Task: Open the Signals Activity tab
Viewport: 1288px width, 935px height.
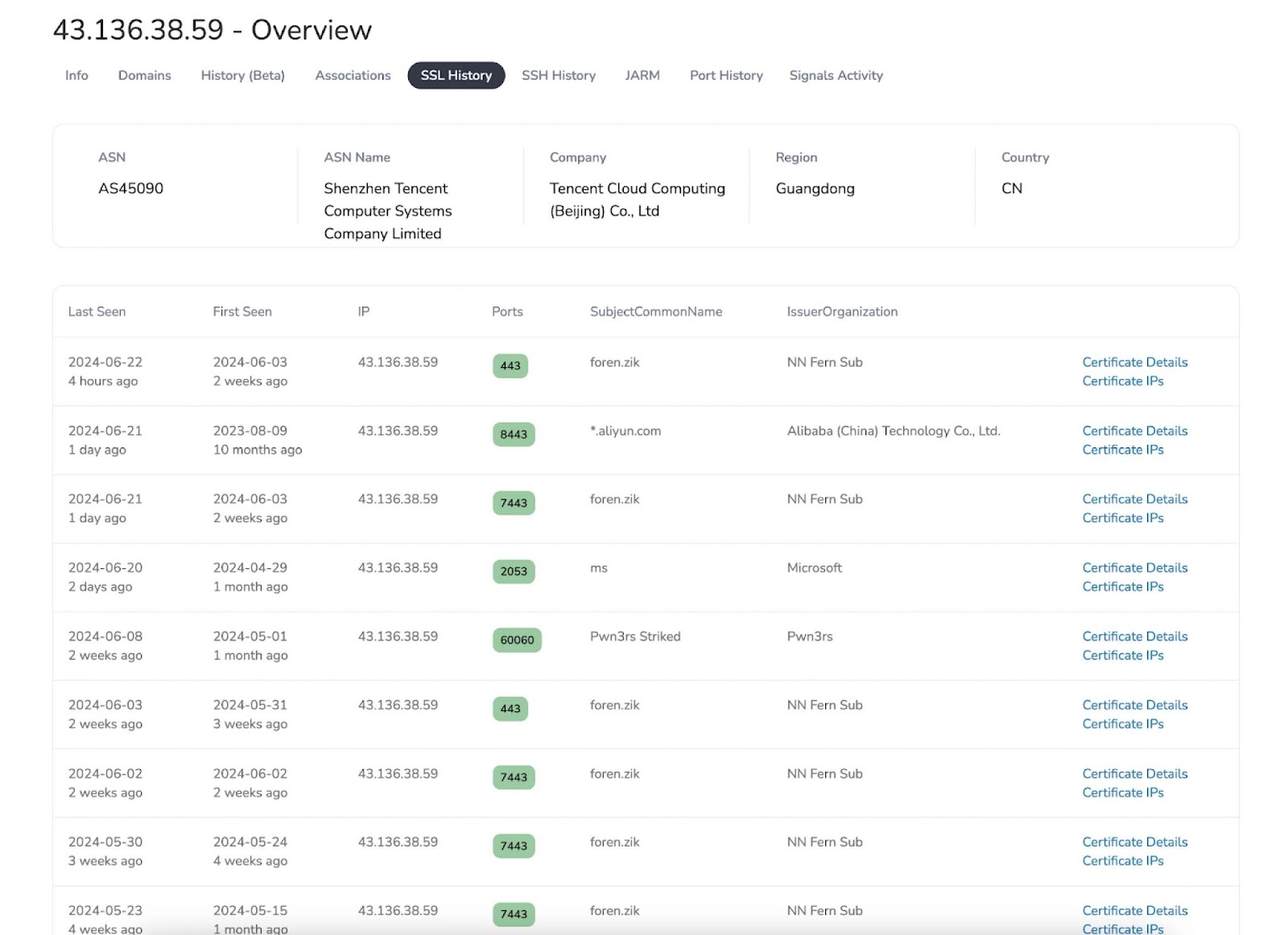Action: pos(836,76)
